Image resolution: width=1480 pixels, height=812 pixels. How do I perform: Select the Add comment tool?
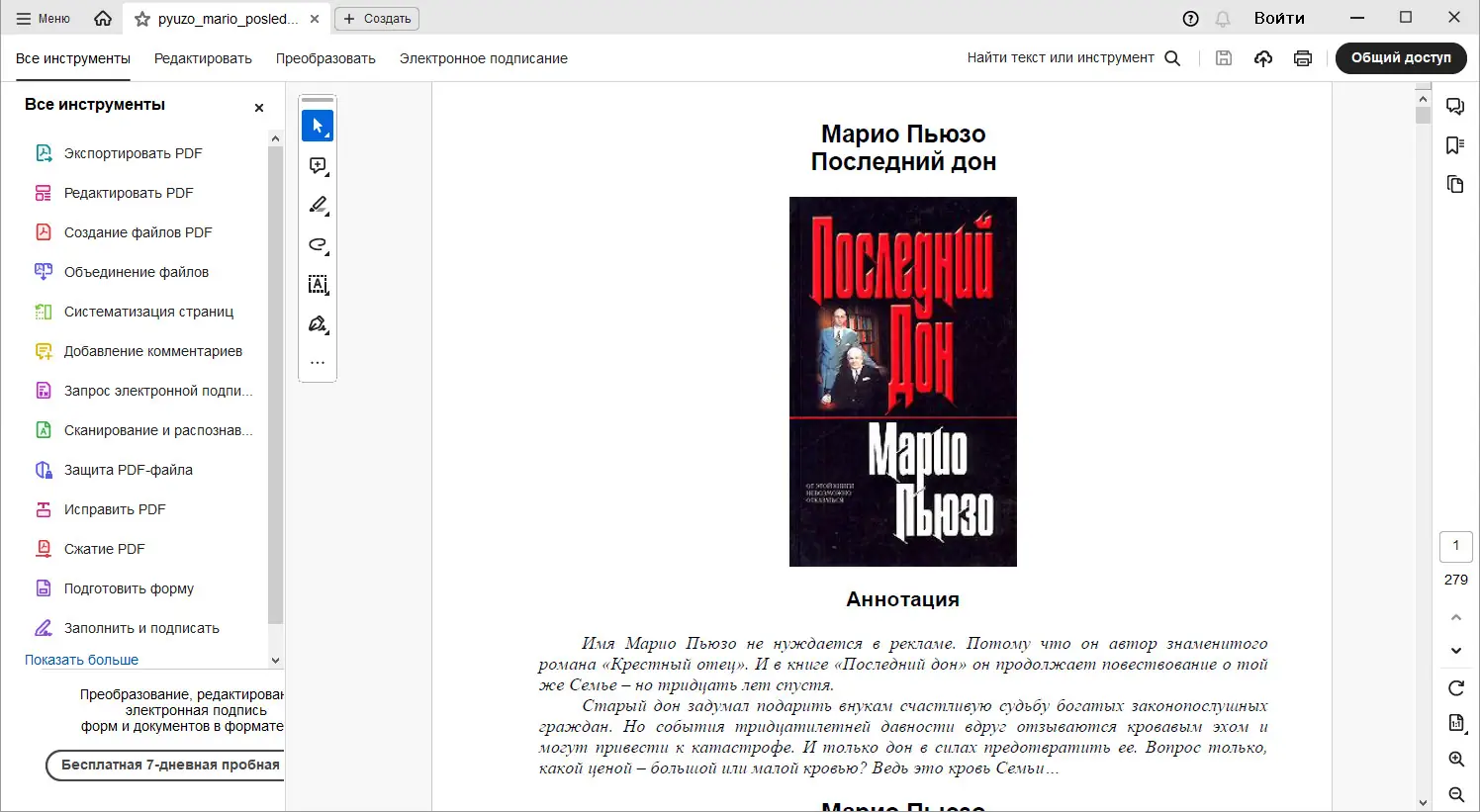point(318,165)
